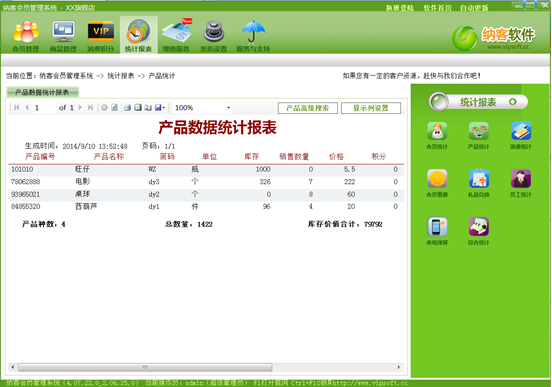Open 礼品兑换 gift exchange icon
Image resolution: width=552 pixels, height=387 pixels.
[478, 183]
